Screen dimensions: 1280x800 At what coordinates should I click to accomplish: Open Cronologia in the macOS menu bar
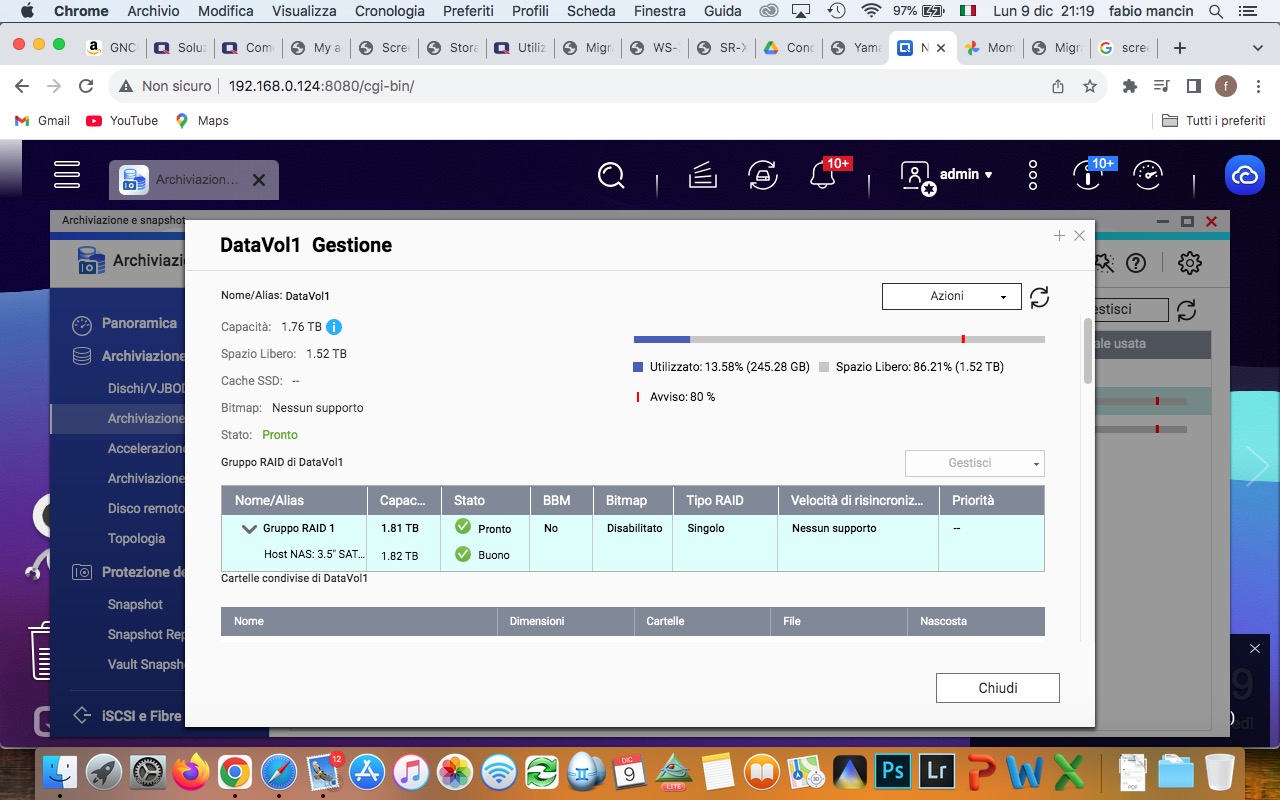[x=389, y=11]
